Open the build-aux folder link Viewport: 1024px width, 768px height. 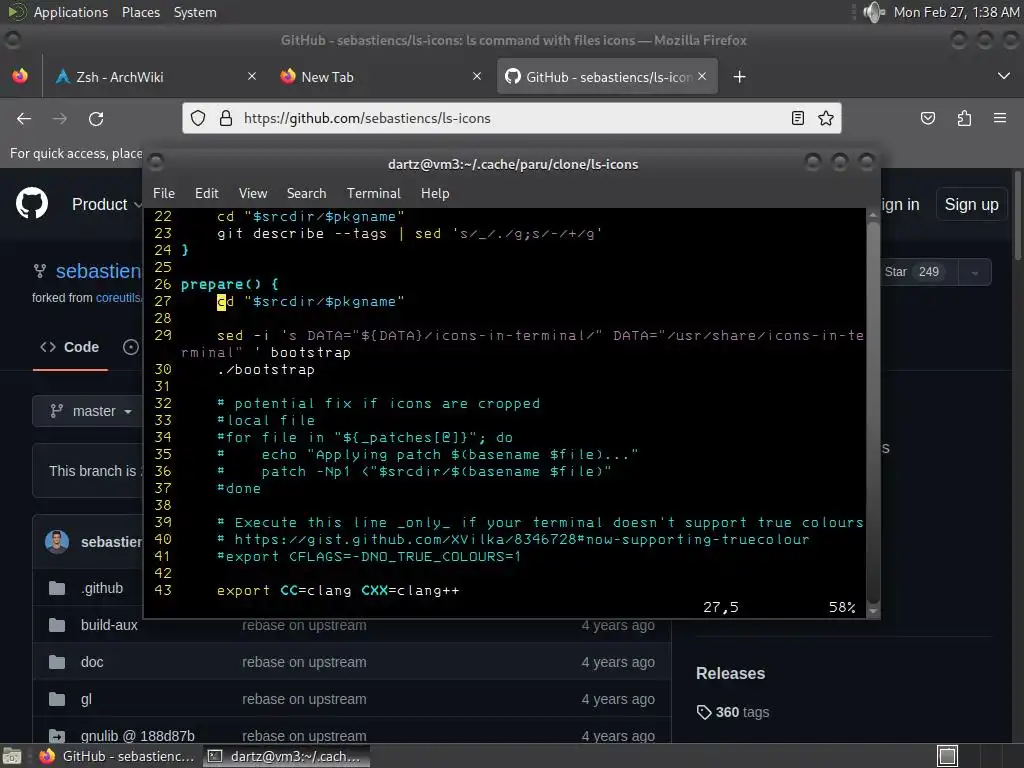tap(109, 625)
